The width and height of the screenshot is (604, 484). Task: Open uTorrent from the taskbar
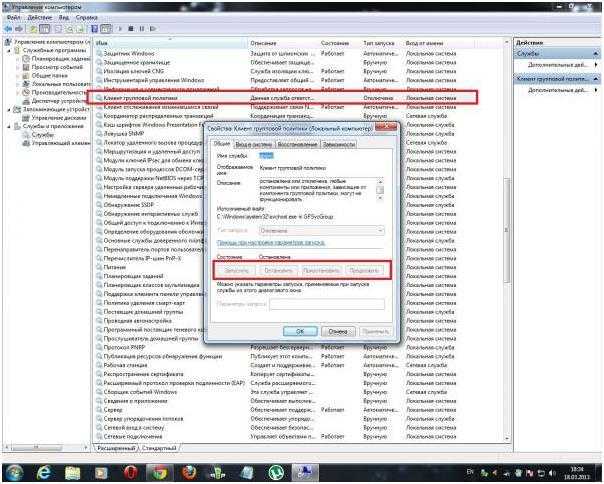tap(276, 472)
